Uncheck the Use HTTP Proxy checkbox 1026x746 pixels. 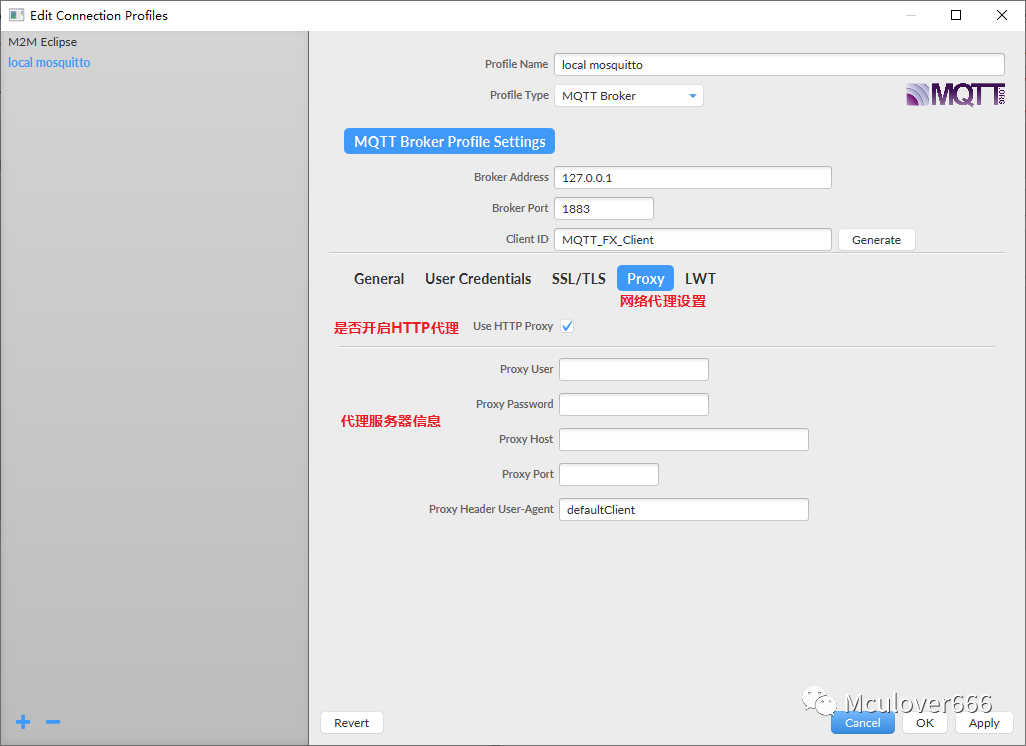pyautogui.click(x=567, y=326)
